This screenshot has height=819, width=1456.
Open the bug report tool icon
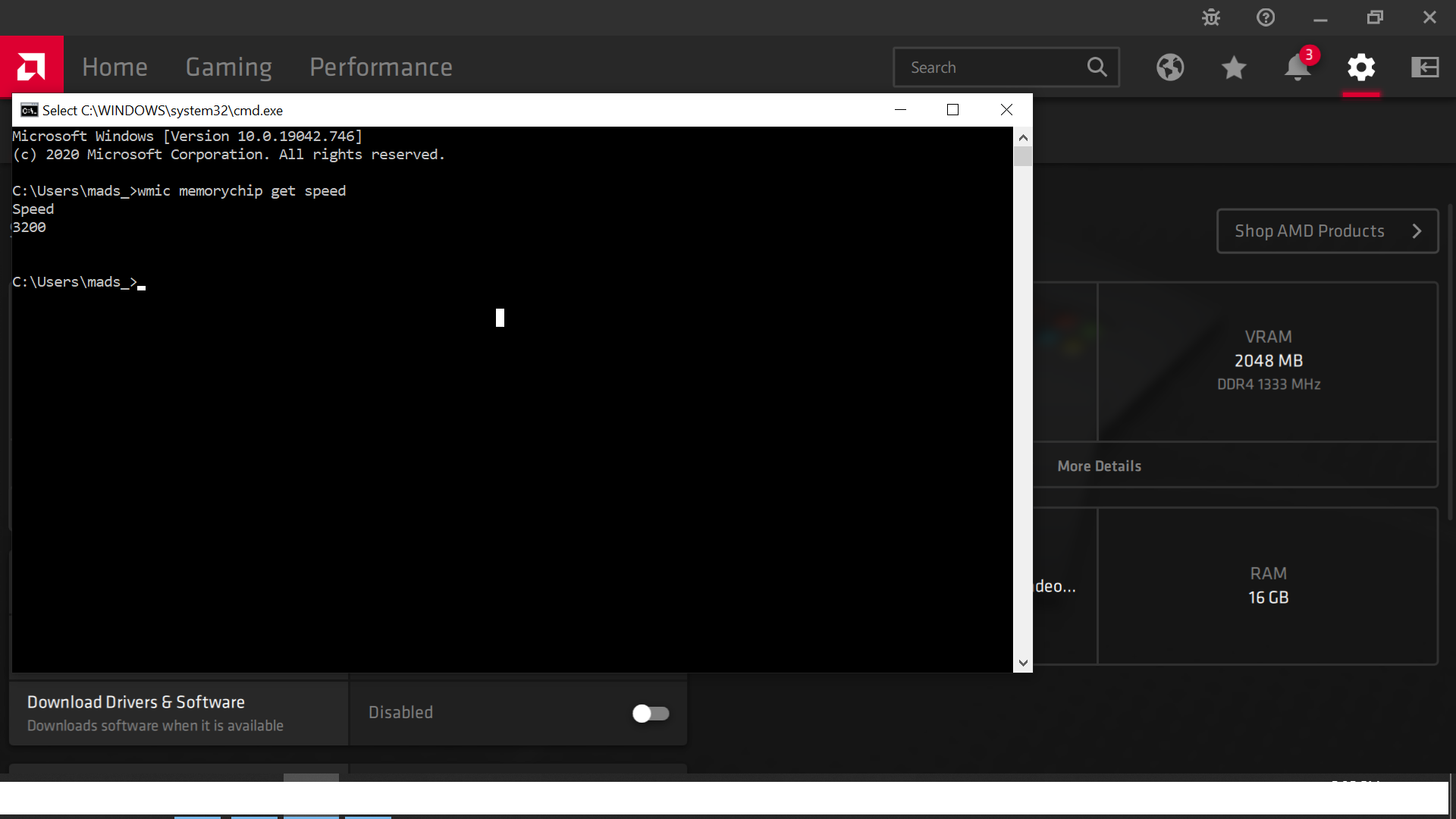[x=1211, y=17]
